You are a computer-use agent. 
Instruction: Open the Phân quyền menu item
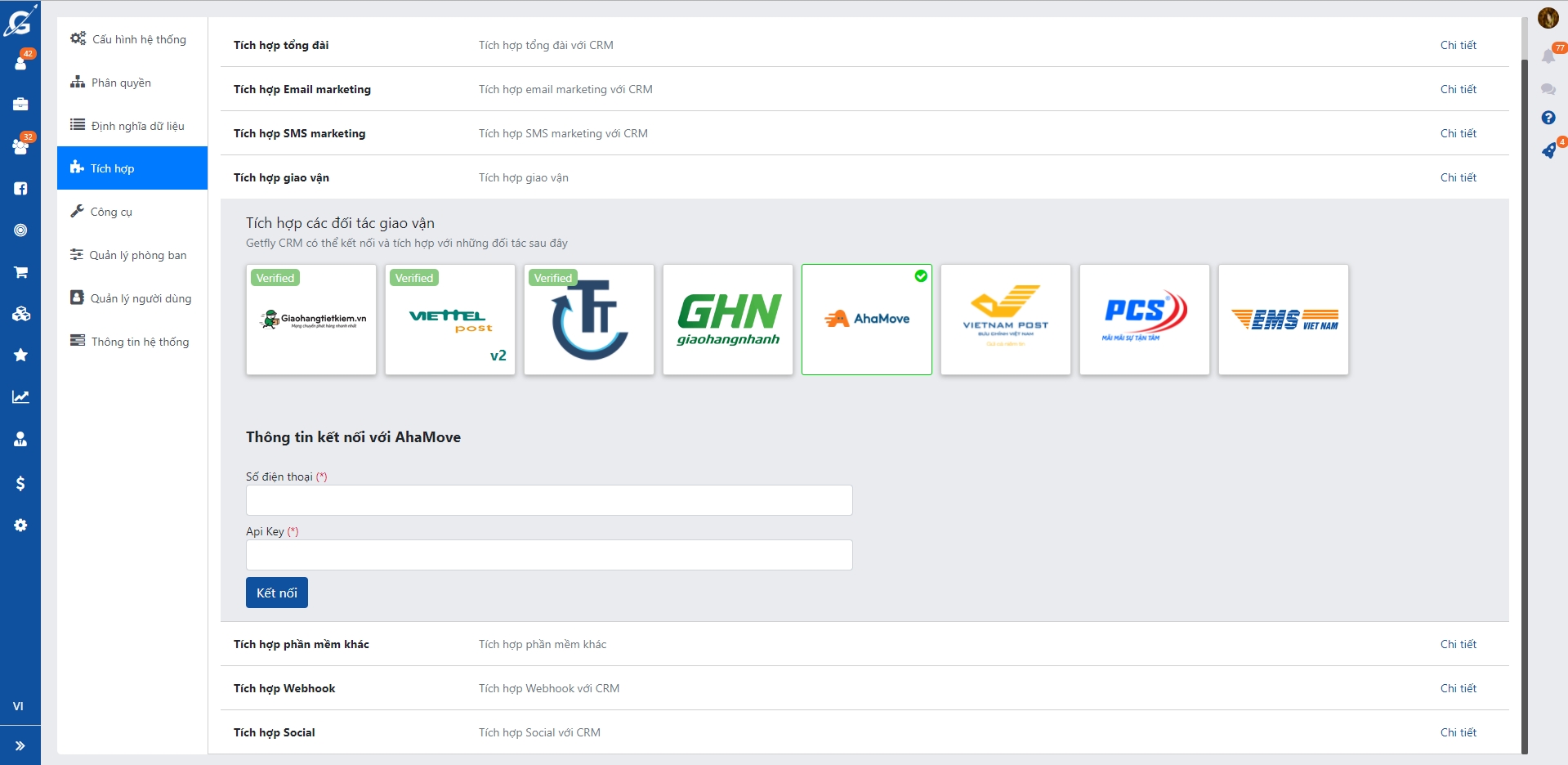coord(121,83)
